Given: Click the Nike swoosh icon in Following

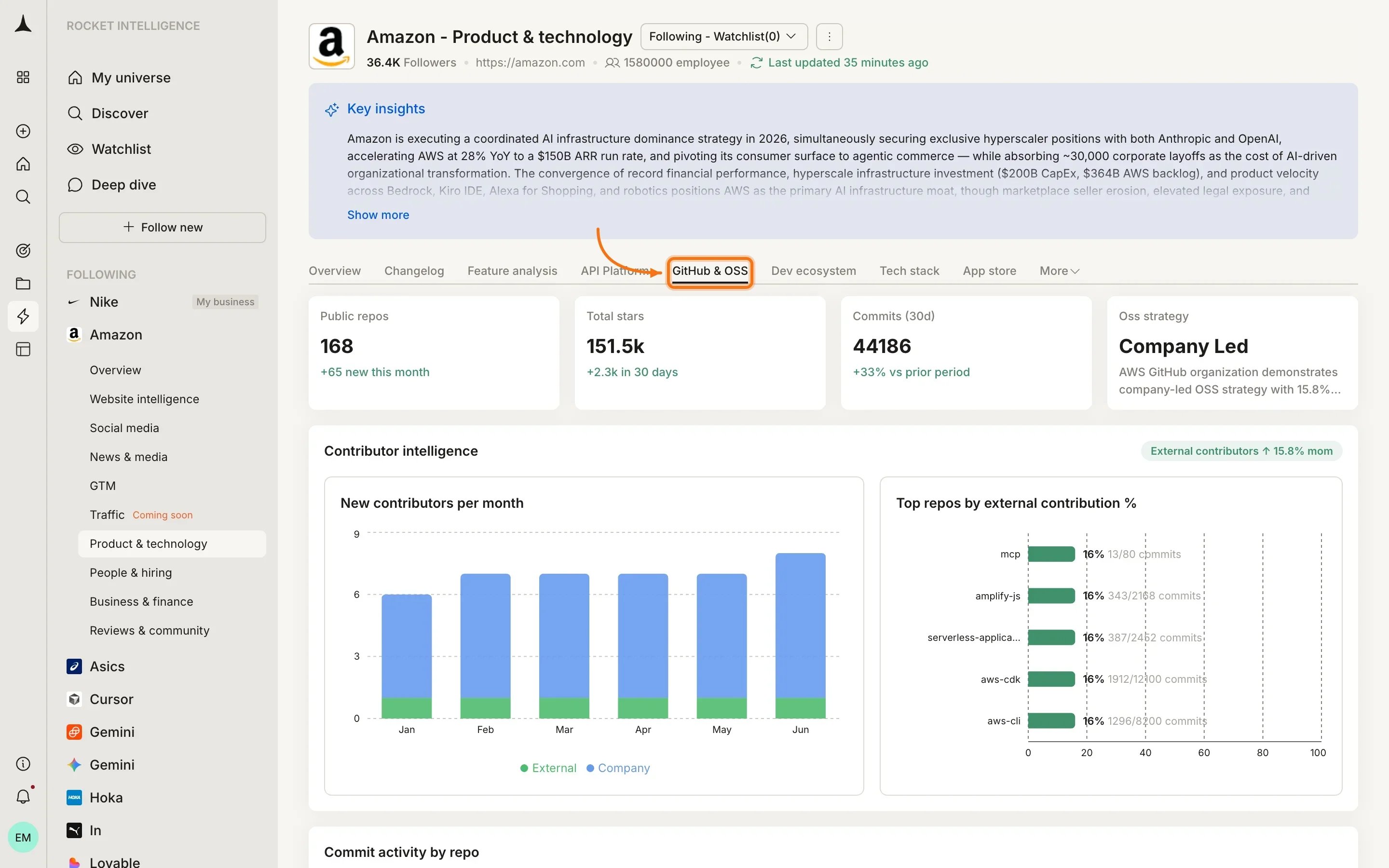Looking at the screenshot, I should click(x=73, y=302).
